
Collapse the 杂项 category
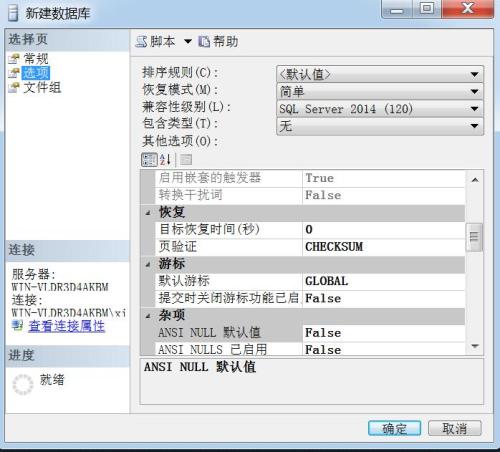point(148,316)
